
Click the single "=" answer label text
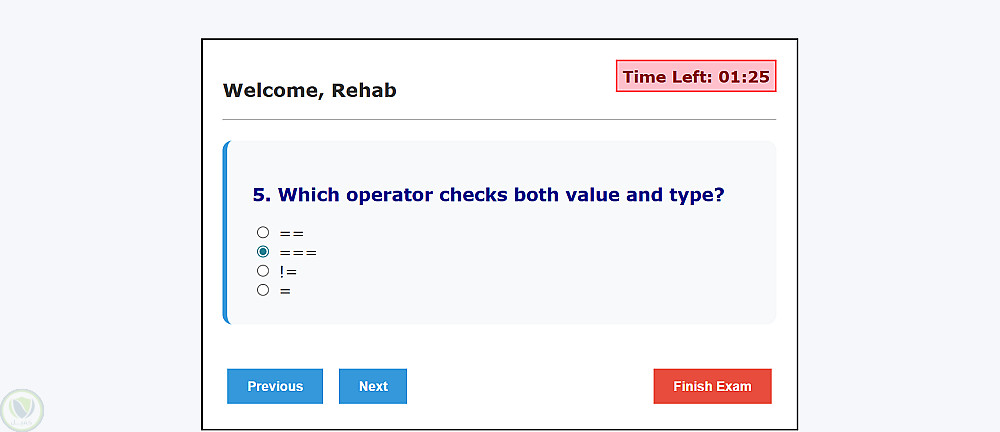point(286,291)
